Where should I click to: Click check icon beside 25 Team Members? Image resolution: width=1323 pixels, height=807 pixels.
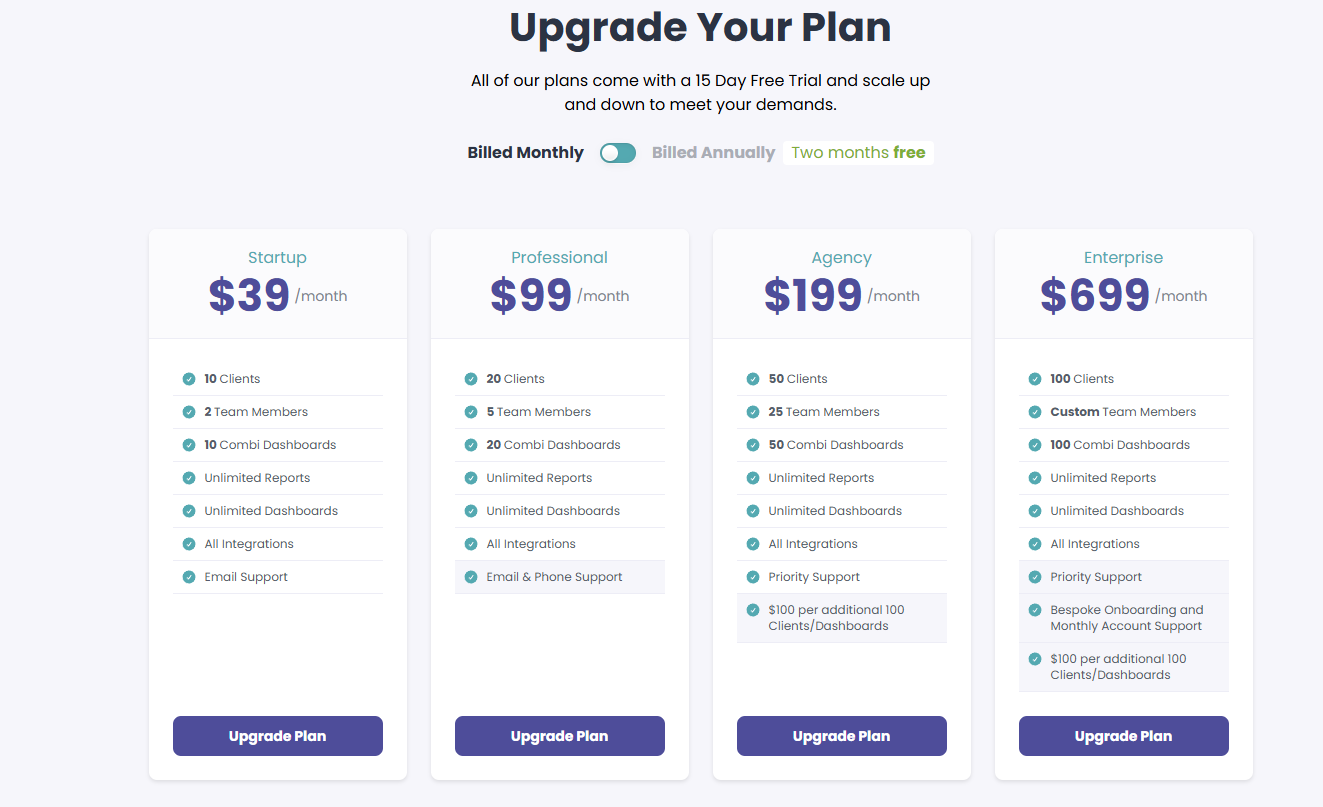[x=753, y=412]
